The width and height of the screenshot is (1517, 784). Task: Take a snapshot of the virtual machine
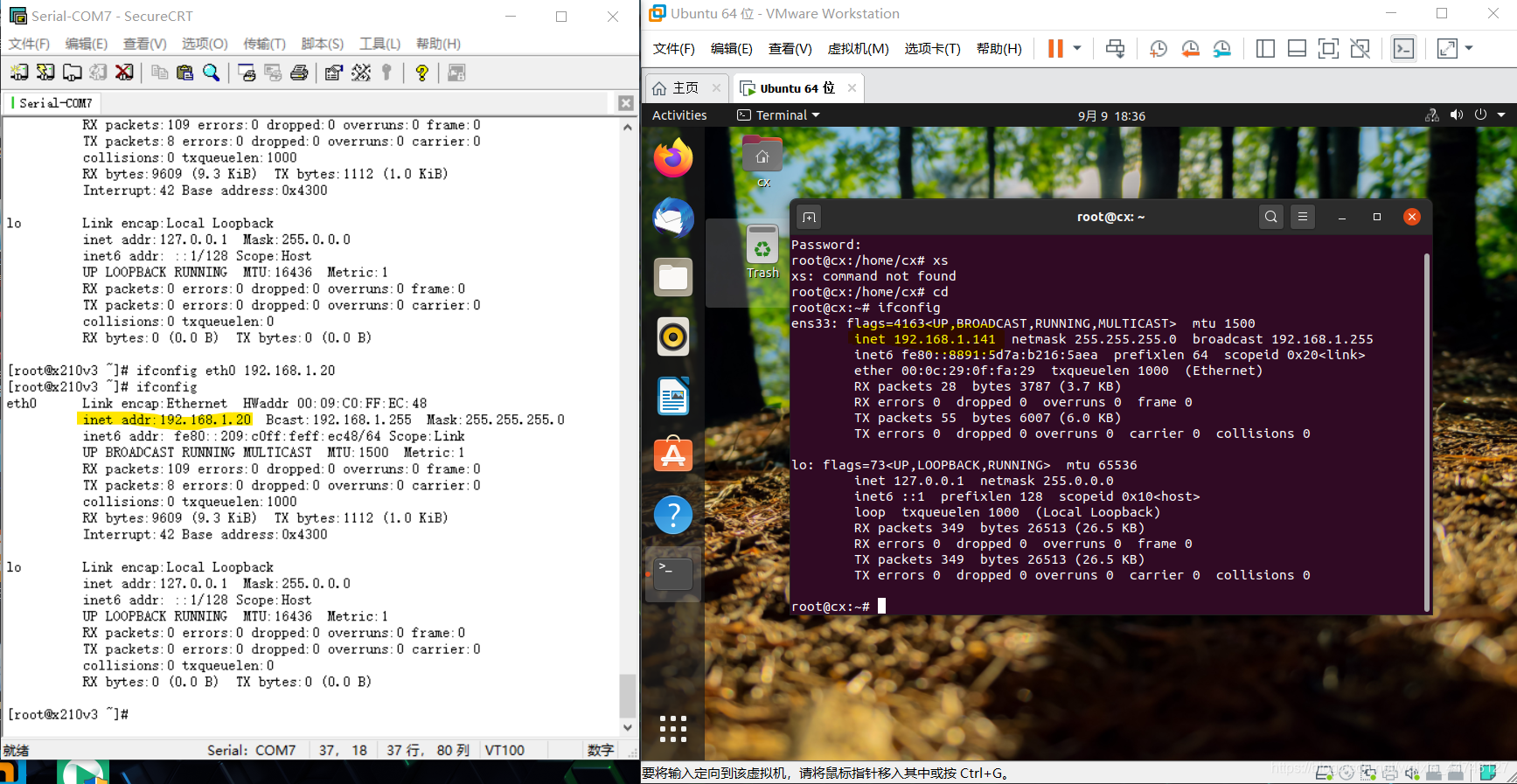point(1159,49)
